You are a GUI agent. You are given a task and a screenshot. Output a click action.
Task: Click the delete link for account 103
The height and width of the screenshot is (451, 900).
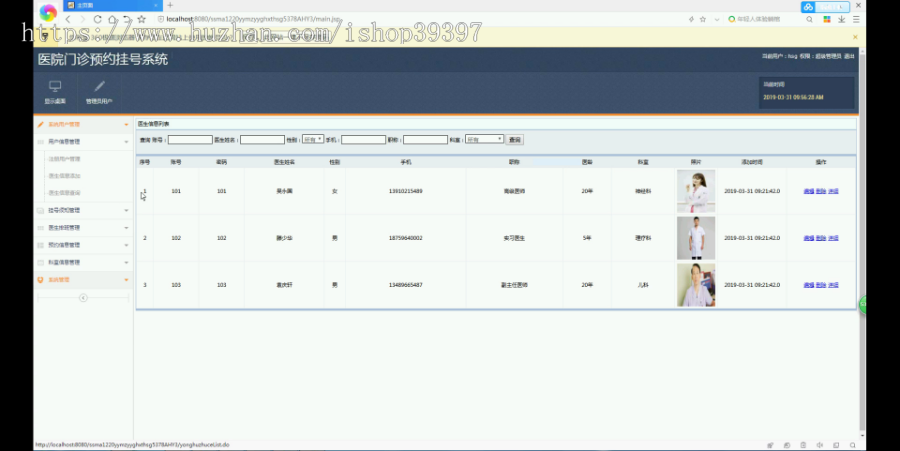821,285
